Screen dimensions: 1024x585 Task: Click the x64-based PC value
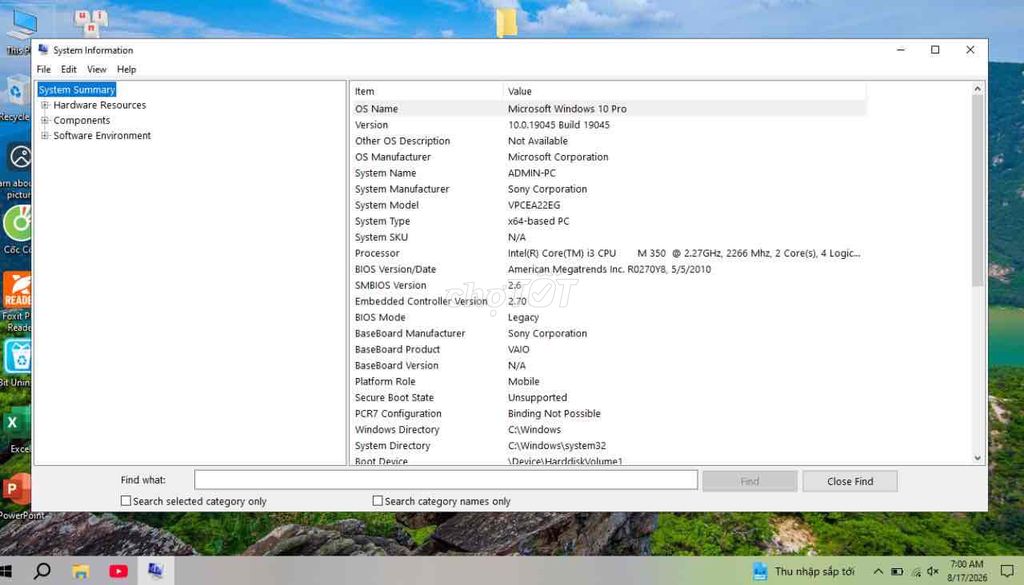coord(538,221)
